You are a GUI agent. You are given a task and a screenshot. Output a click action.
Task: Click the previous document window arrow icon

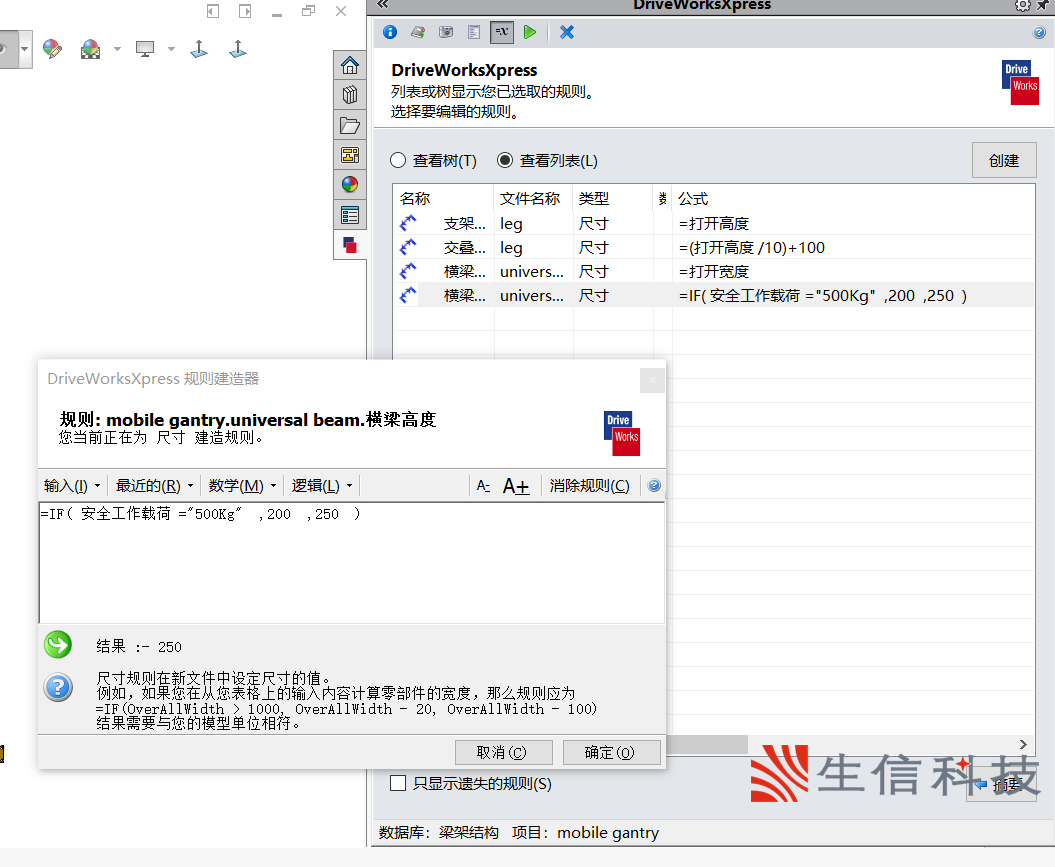[213, 11]
